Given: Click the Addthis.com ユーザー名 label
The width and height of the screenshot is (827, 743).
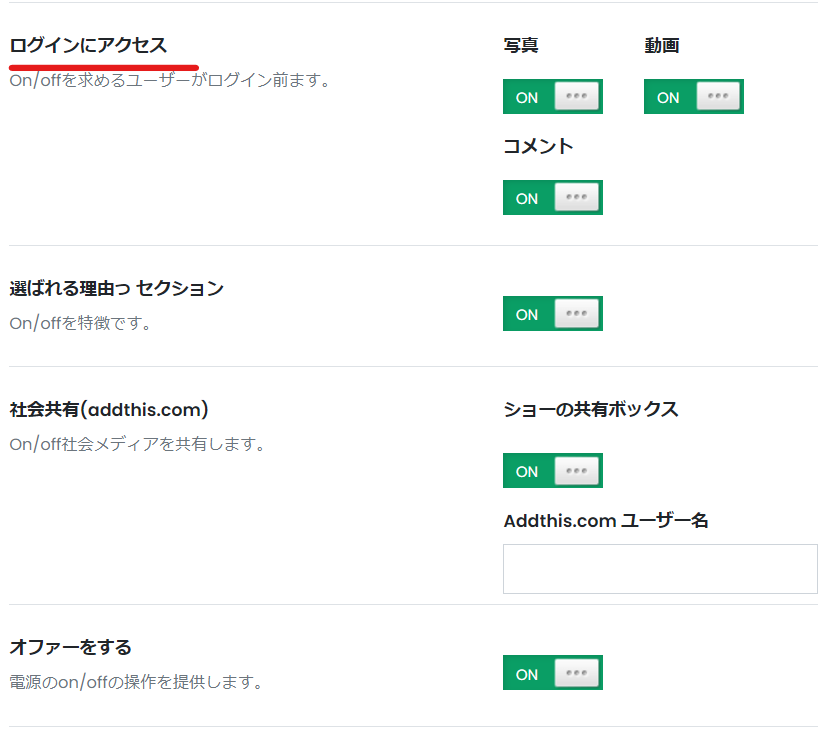Looking at the screenshot, I should tap(605, 520).
